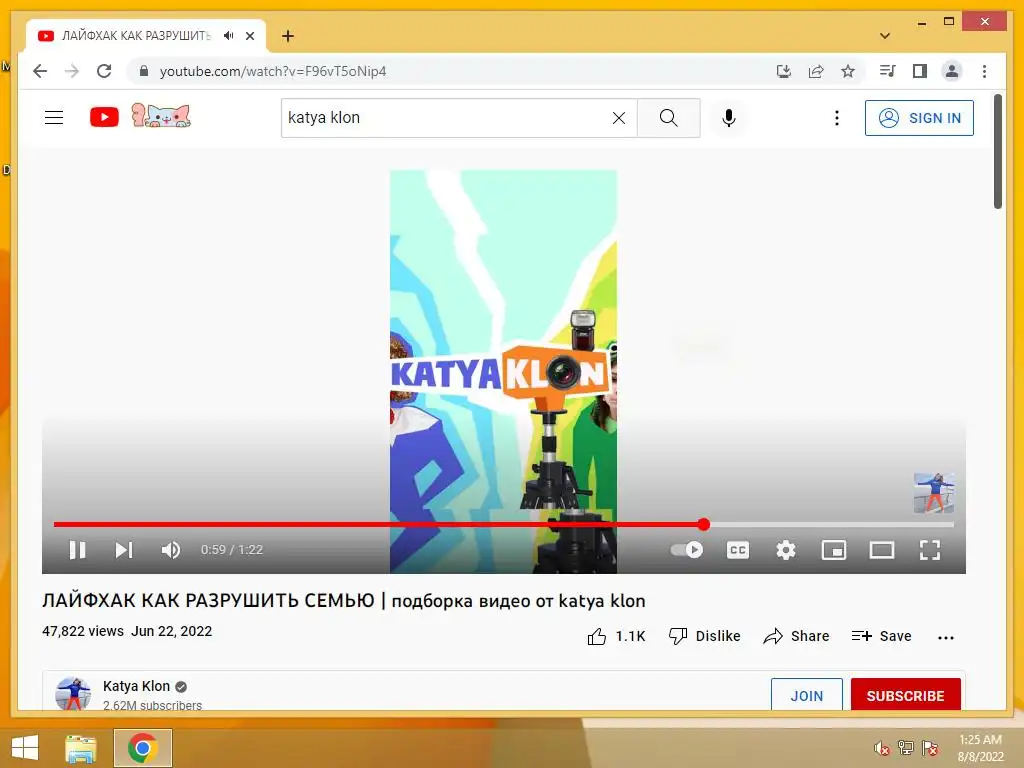The image size is (1024, 768).
Task: Open the Chrome profile avatar
Action: coord(952,71)
